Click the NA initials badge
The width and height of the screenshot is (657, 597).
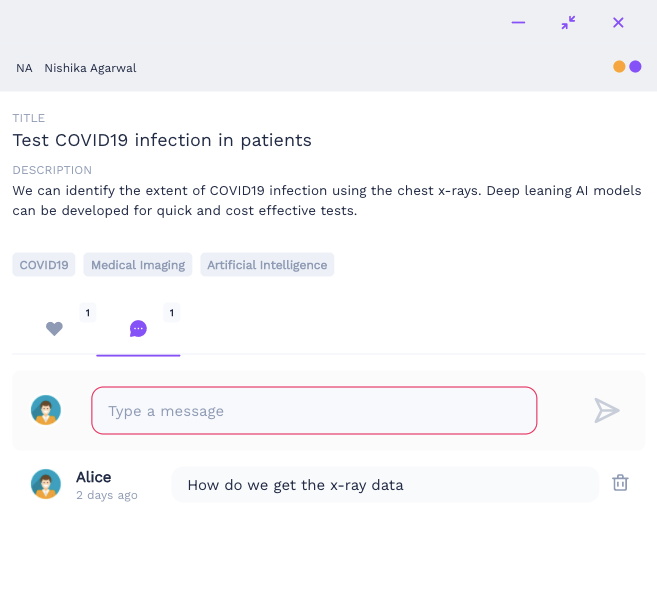(x=24, y=68)
